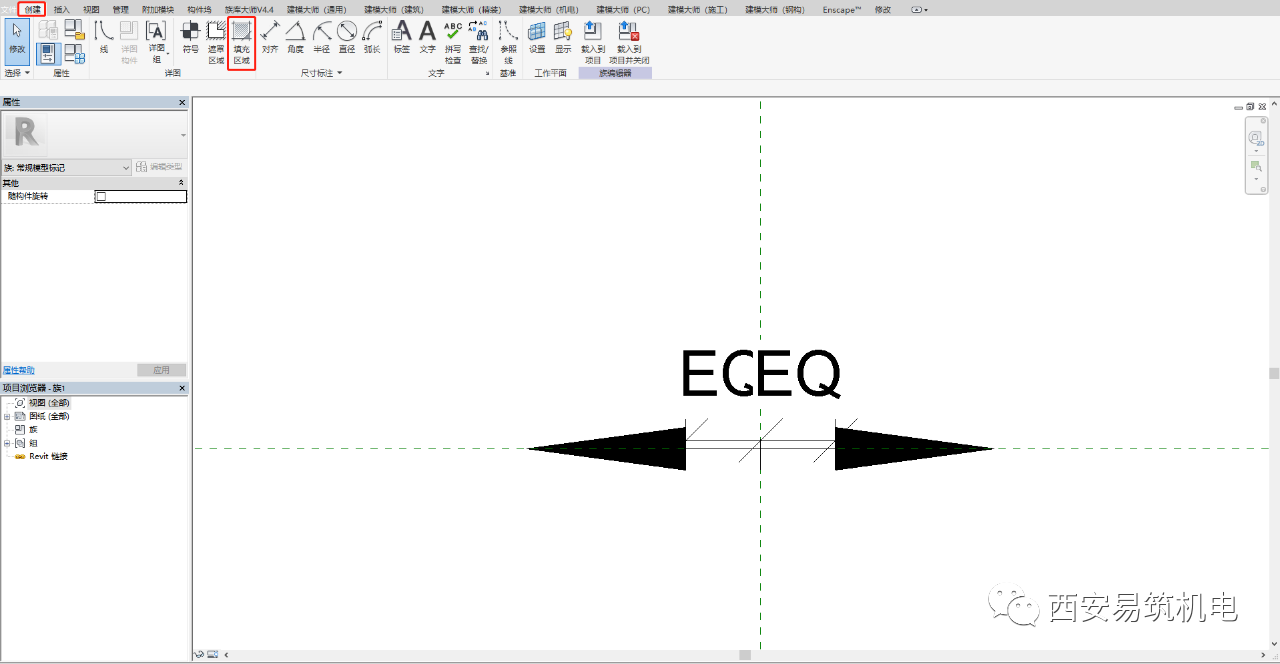Open the 属性帮助 link
1280x664 pixels.
(x=18, y=370)
